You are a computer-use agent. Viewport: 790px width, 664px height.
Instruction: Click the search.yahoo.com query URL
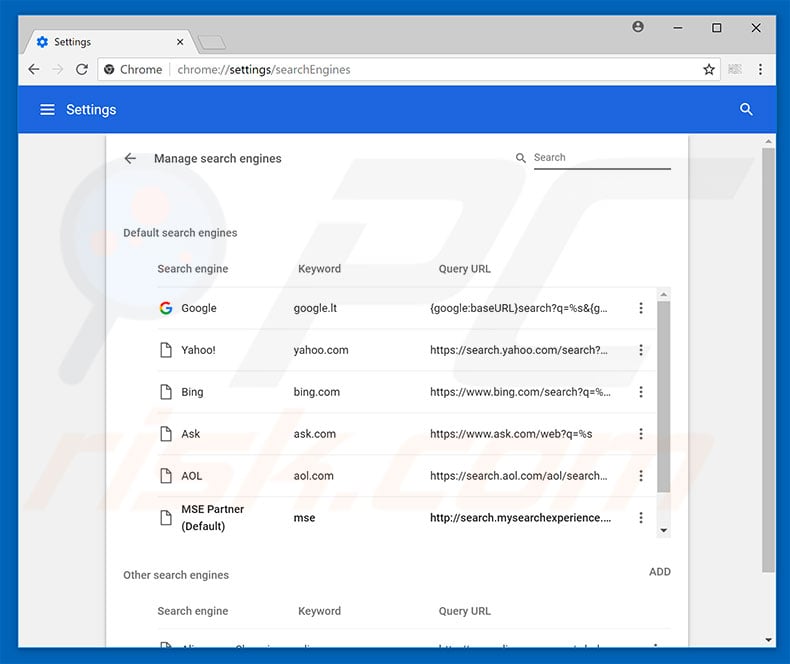(x=518, y=350)
